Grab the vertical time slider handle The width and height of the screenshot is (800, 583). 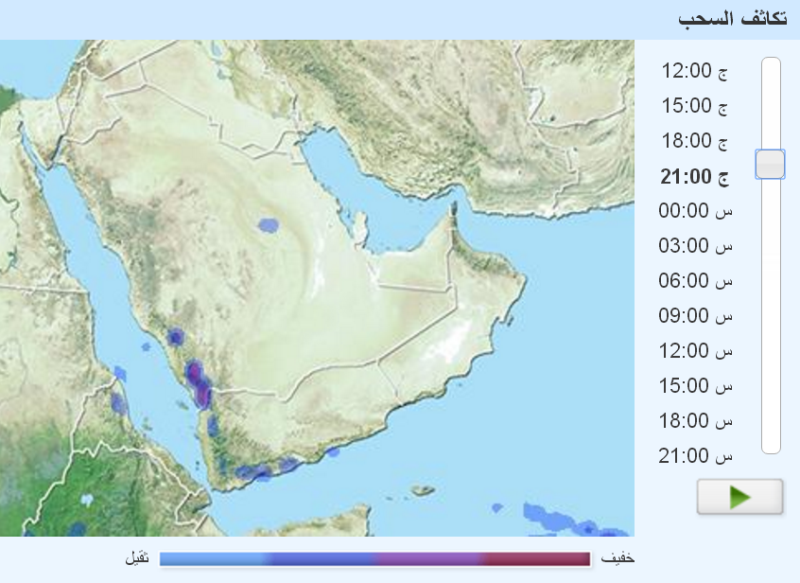click(770, 164)
